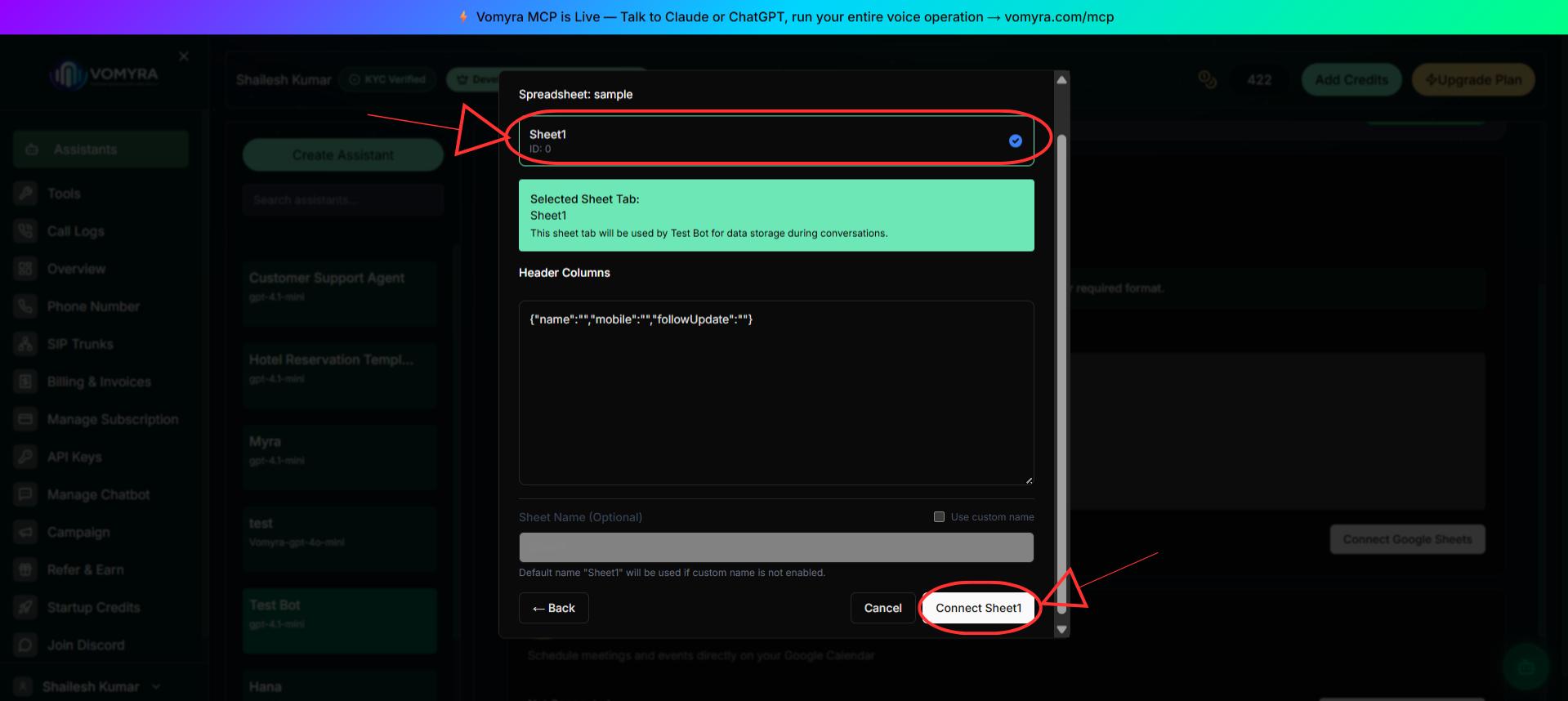Select the Test Bot assistant card

[340, 621]
